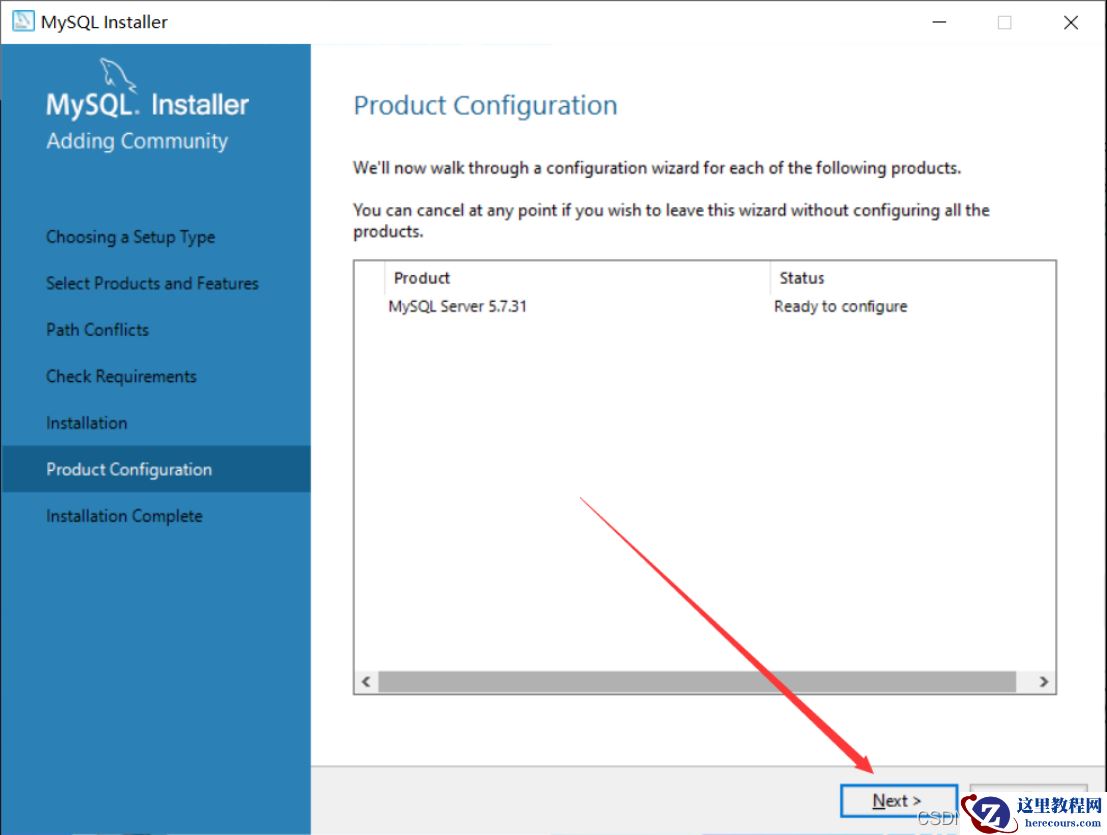The width and height of the screenshot is (1107, 835).
Task: Click the Next button
Action: (897, 801)
